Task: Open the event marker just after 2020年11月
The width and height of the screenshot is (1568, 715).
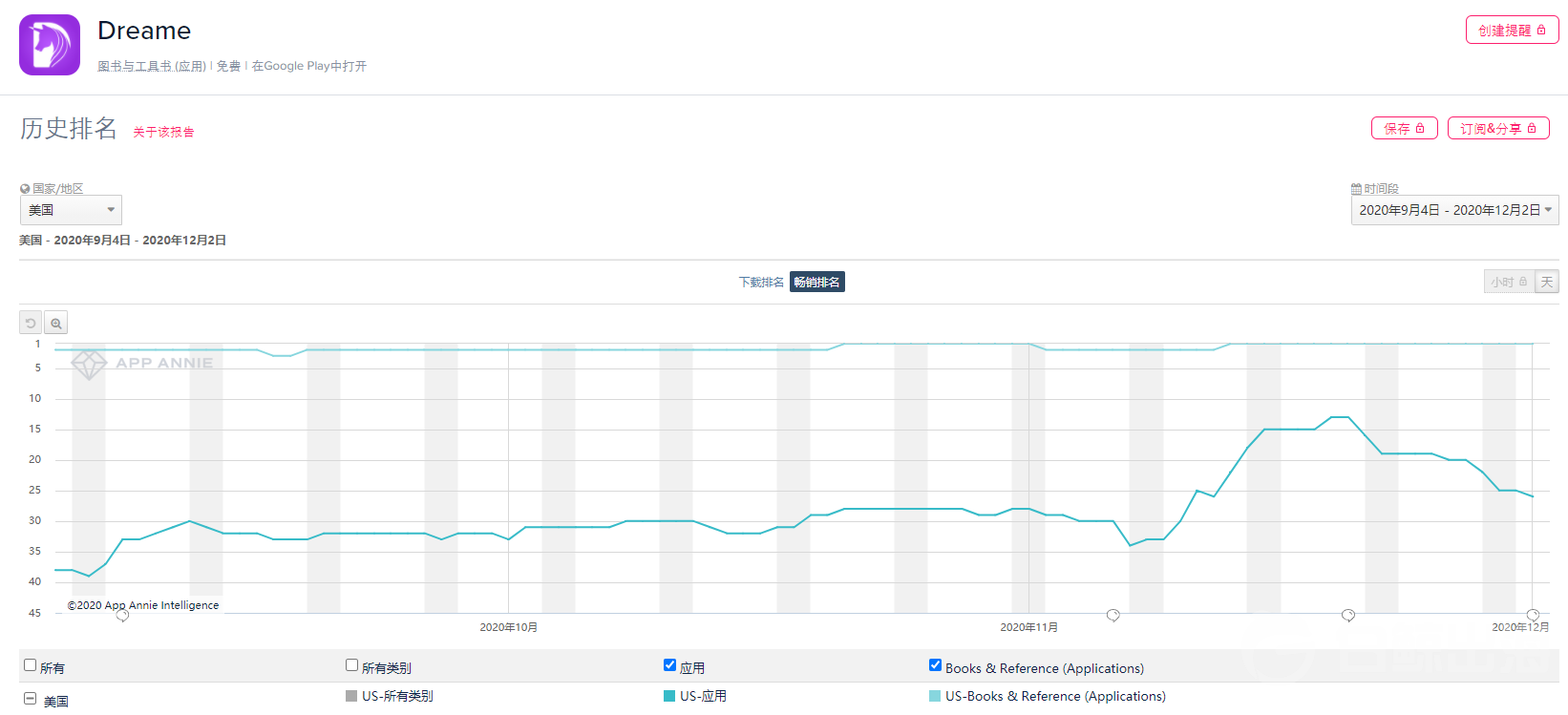Action: (x=1113, y=616)
